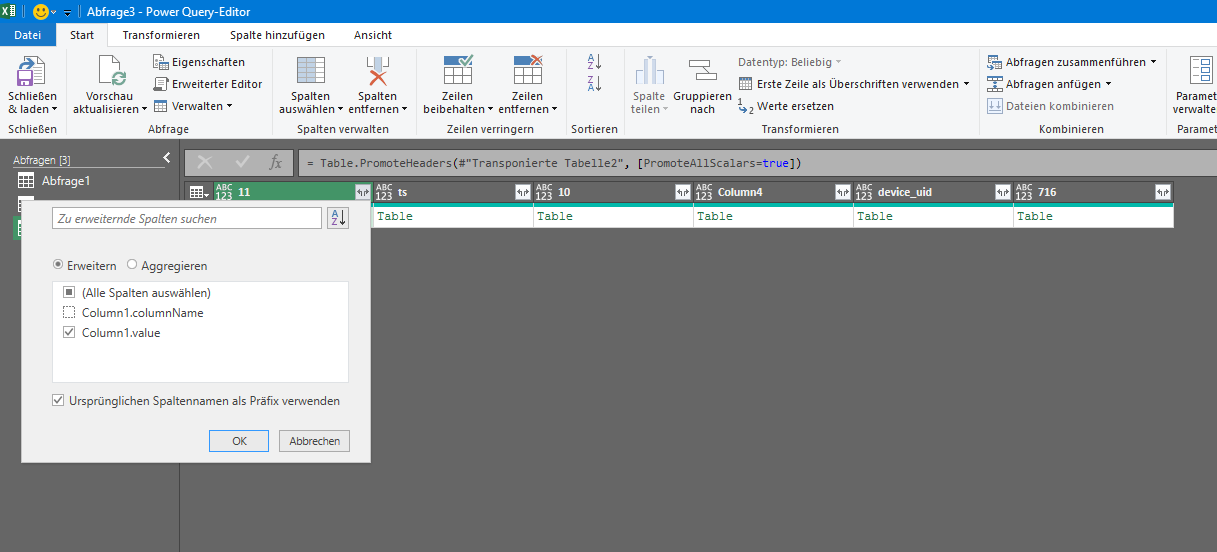Confirm formula with checkmark icon
This screenshot has width=1217, height=552.
242,162
